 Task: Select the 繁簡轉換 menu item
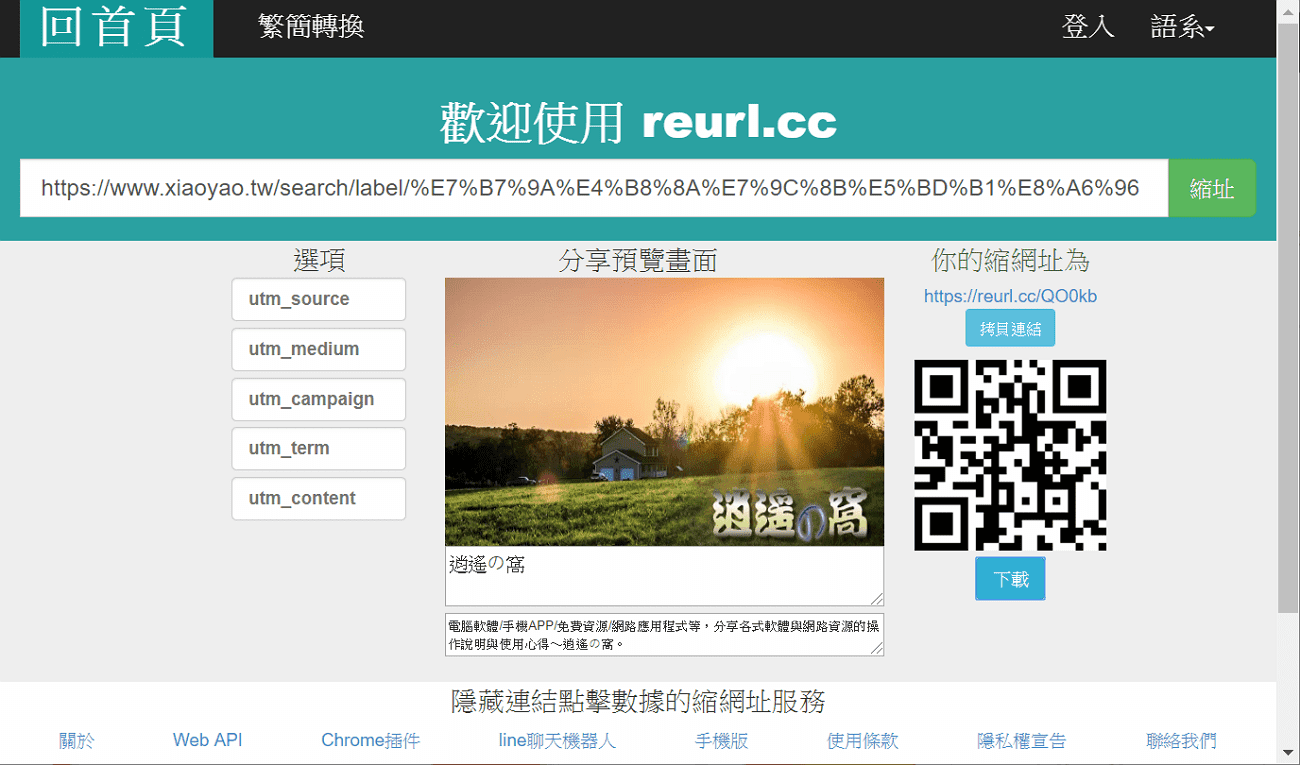pyautogui.click(x=310, y=27)
